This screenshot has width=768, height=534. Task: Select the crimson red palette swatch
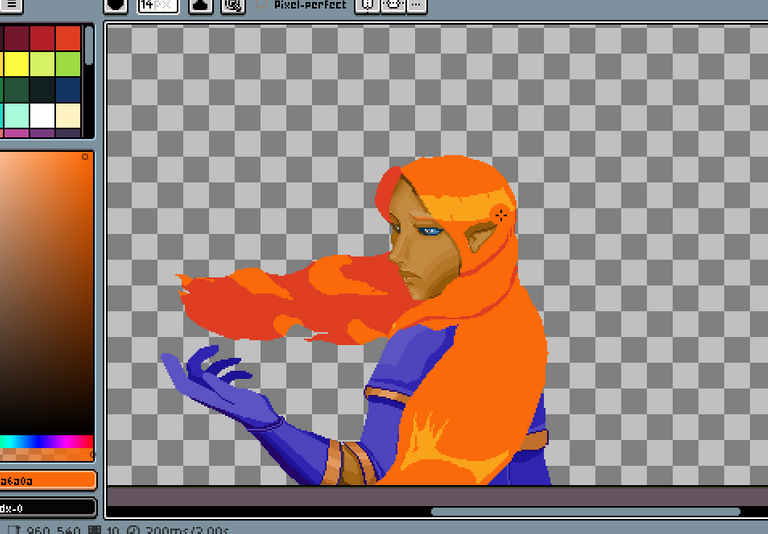[x=42, y=38]
